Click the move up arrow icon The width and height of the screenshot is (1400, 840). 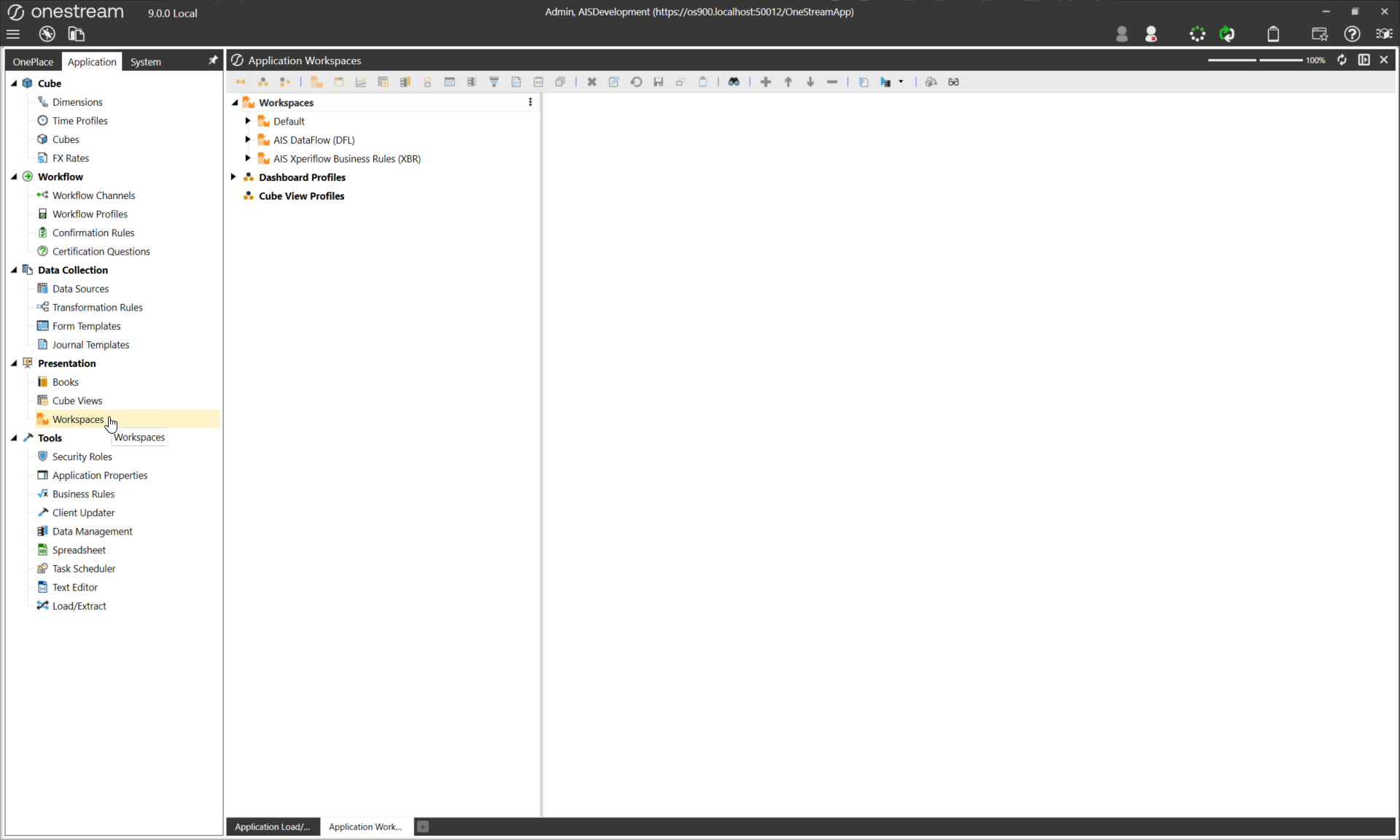click(x=787, y=82)
